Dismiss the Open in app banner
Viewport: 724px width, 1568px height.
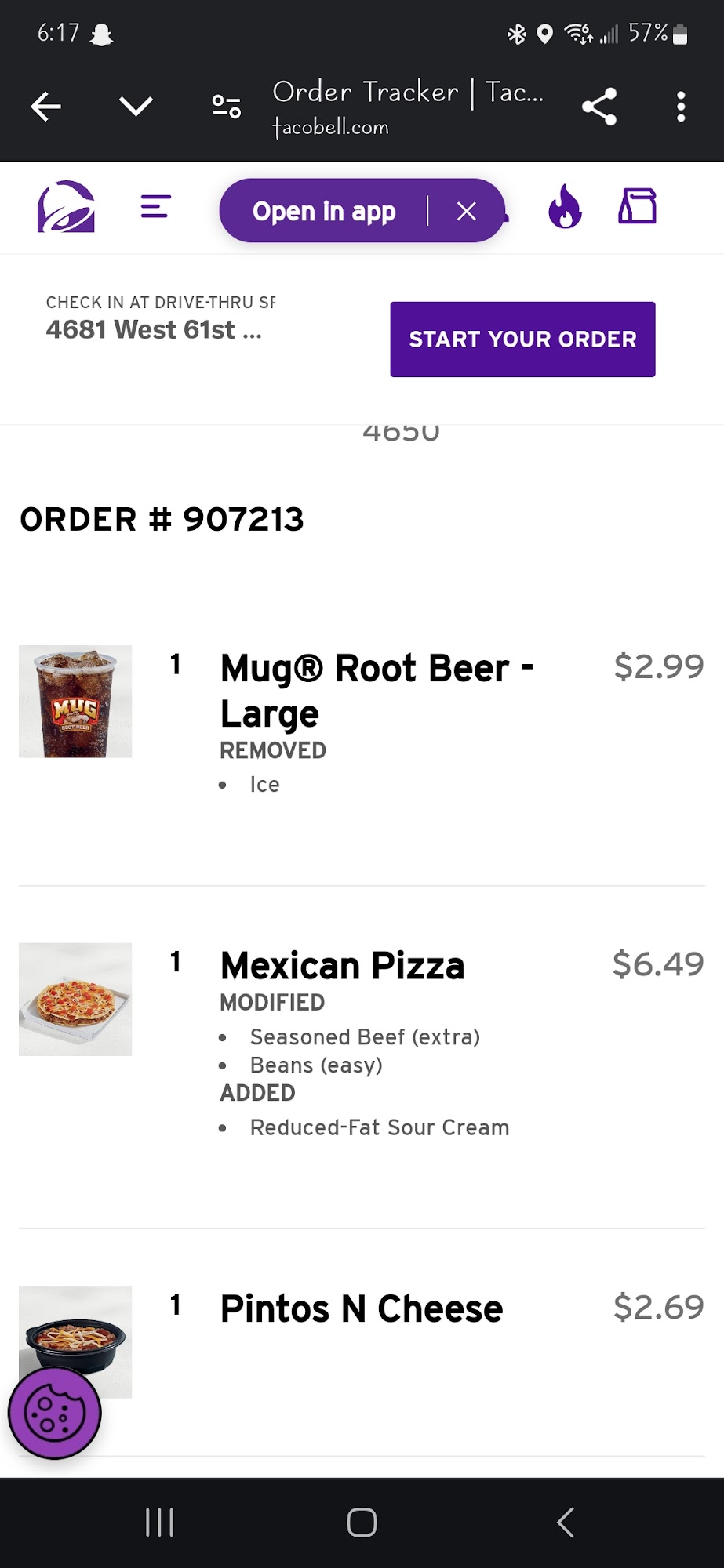point(467,211)
